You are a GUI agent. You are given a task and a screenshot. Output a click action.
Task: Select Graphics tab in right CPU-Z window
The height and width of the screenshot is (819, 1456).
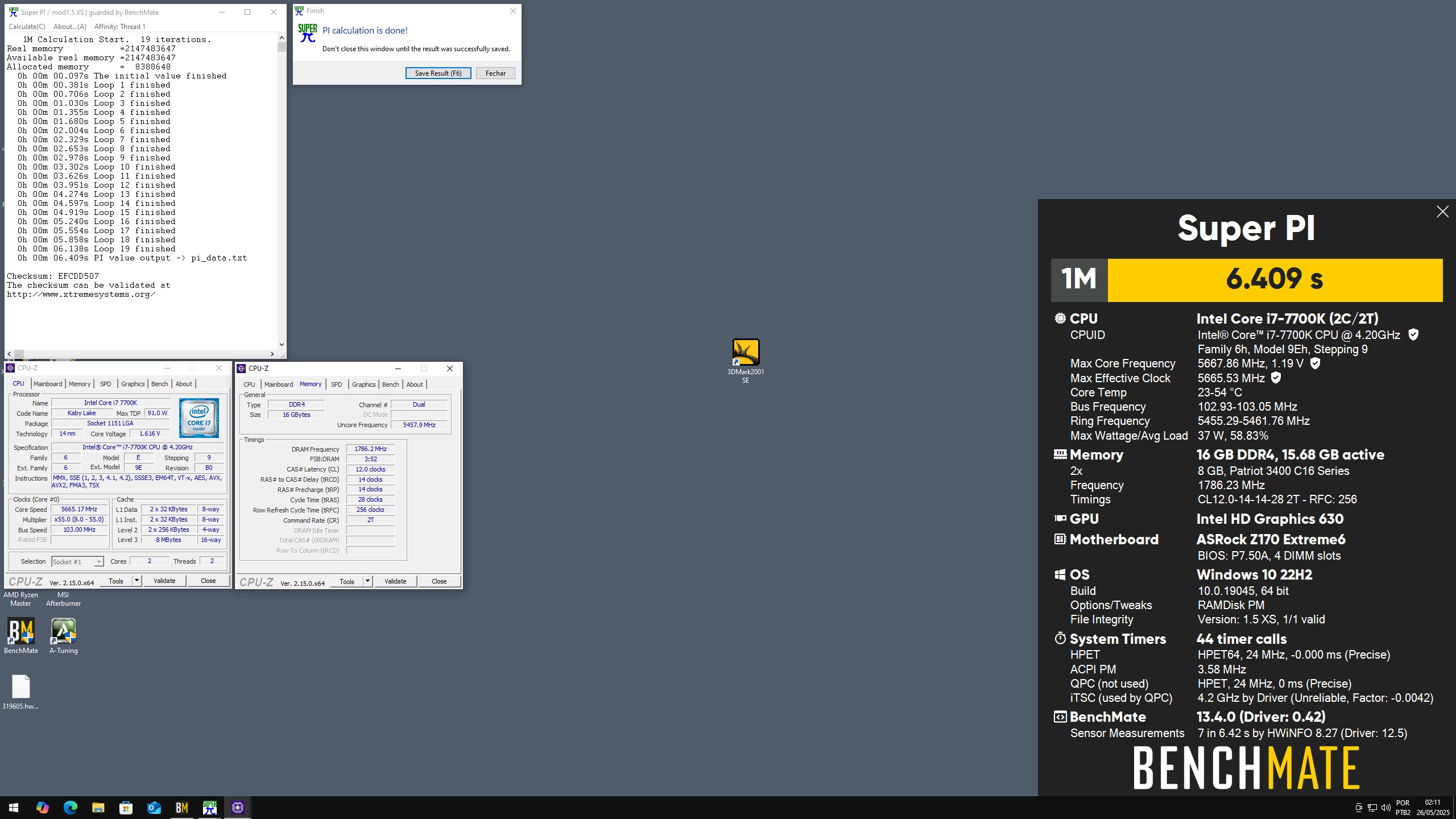click(364, 384)
